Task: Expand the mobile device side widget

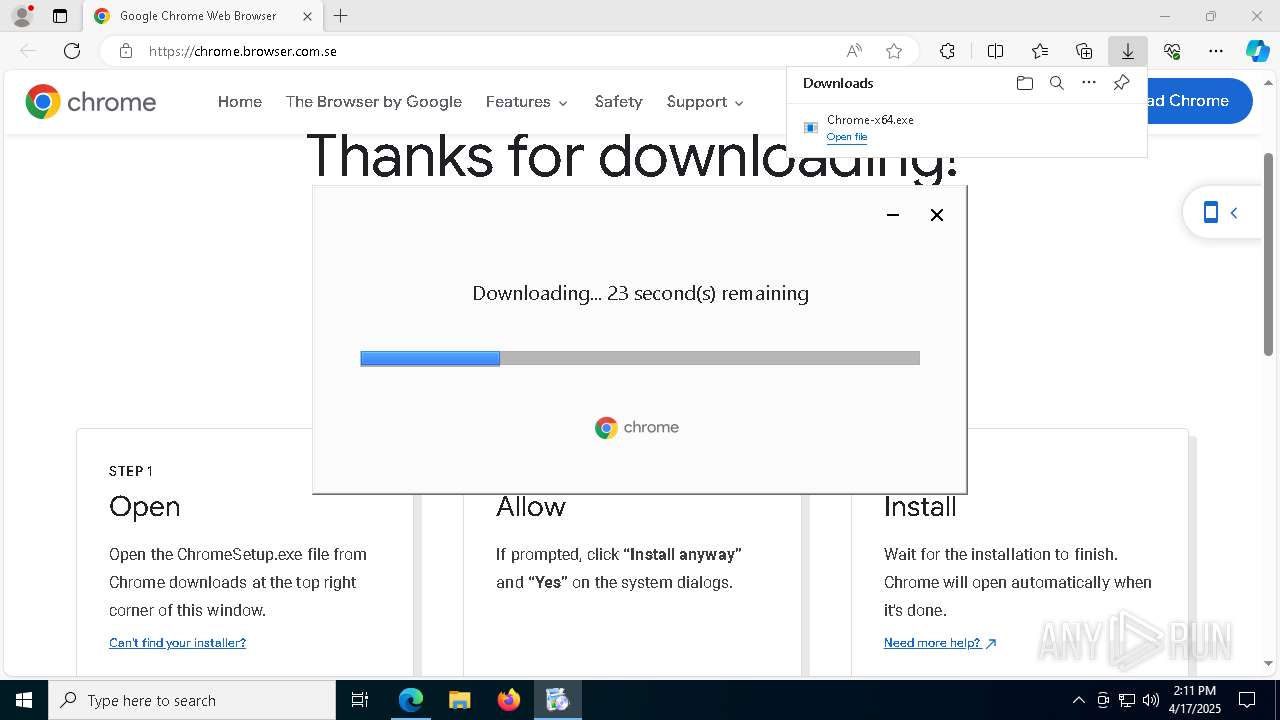Action: (1221, 213)
